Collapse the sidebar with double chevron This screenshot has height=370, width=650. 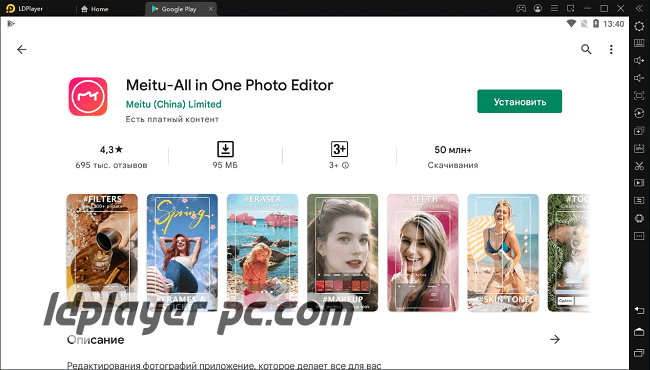tap(639, 8)
